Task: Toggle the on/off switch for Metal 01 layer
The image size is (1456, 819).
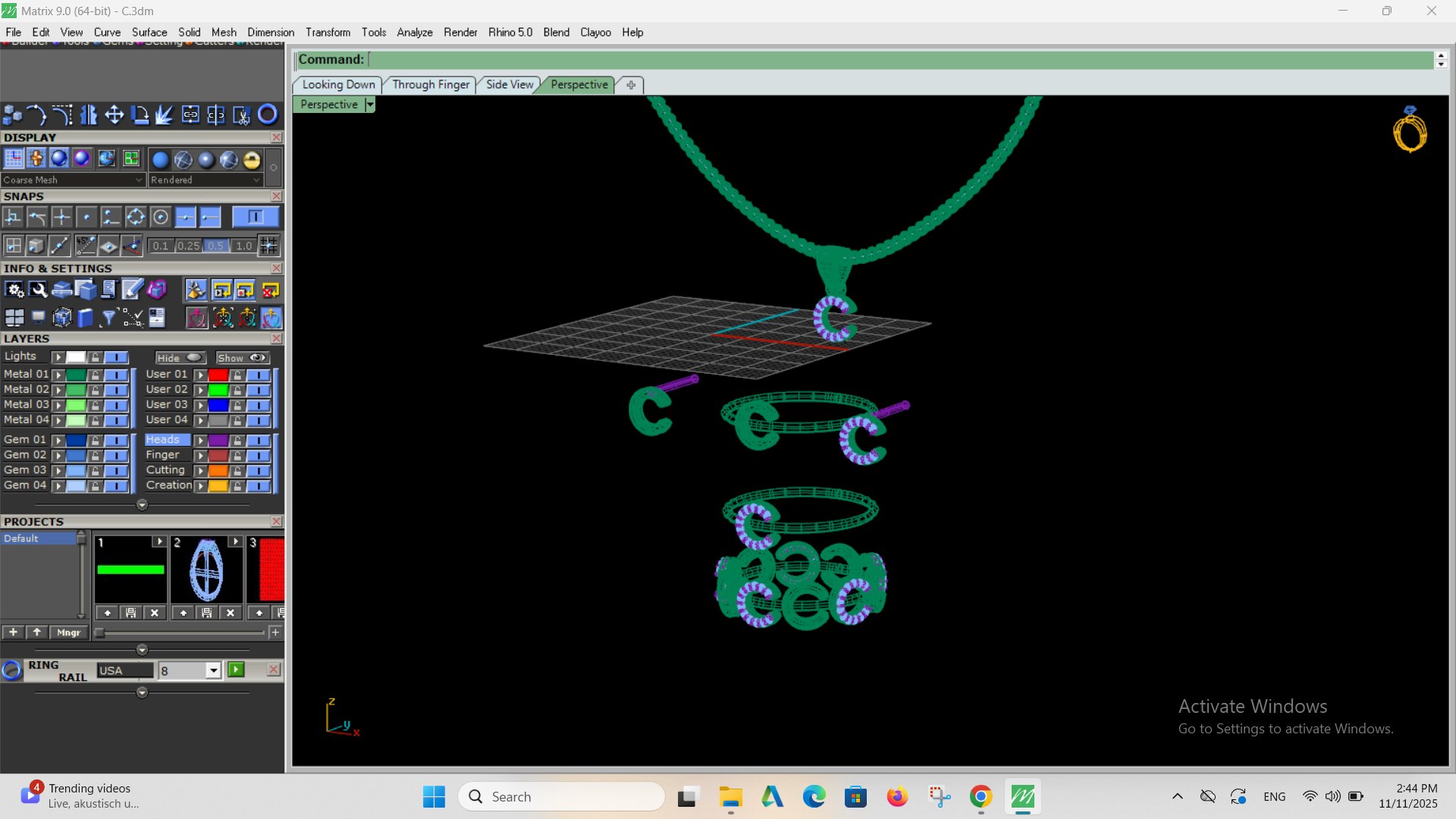Action: point(116,375)
